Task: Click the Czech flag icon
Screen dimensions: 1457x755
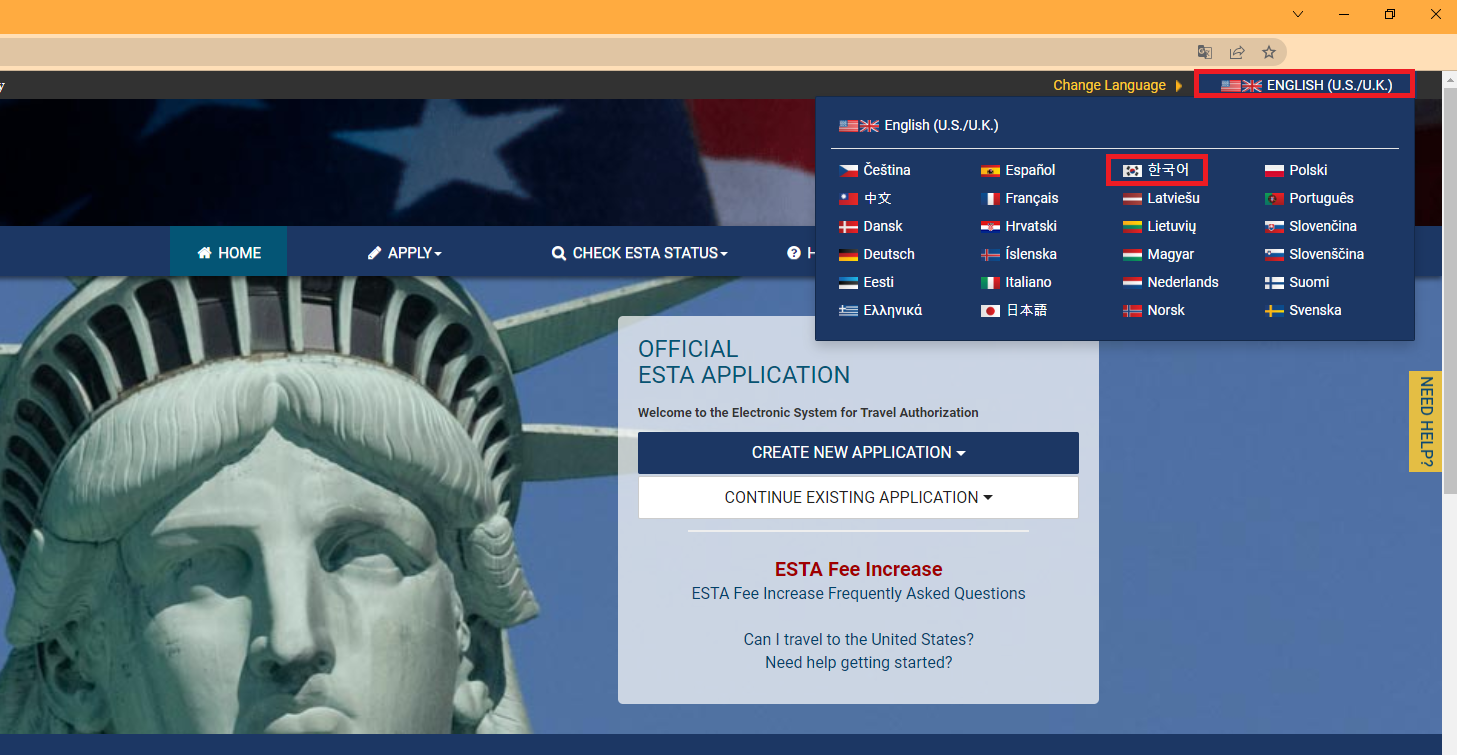Action: pos(848,170)
